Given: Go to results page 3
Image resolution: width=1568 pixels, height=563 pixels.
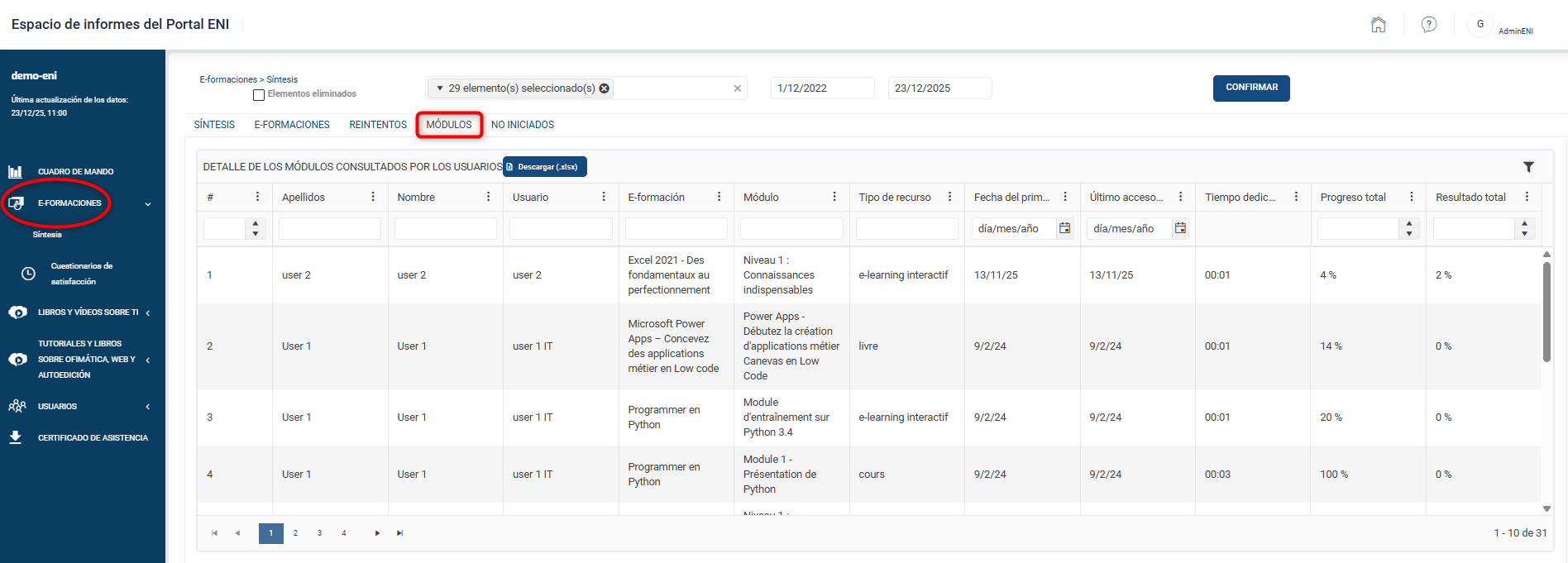Looking at the screenshot, I should (319, 533).
